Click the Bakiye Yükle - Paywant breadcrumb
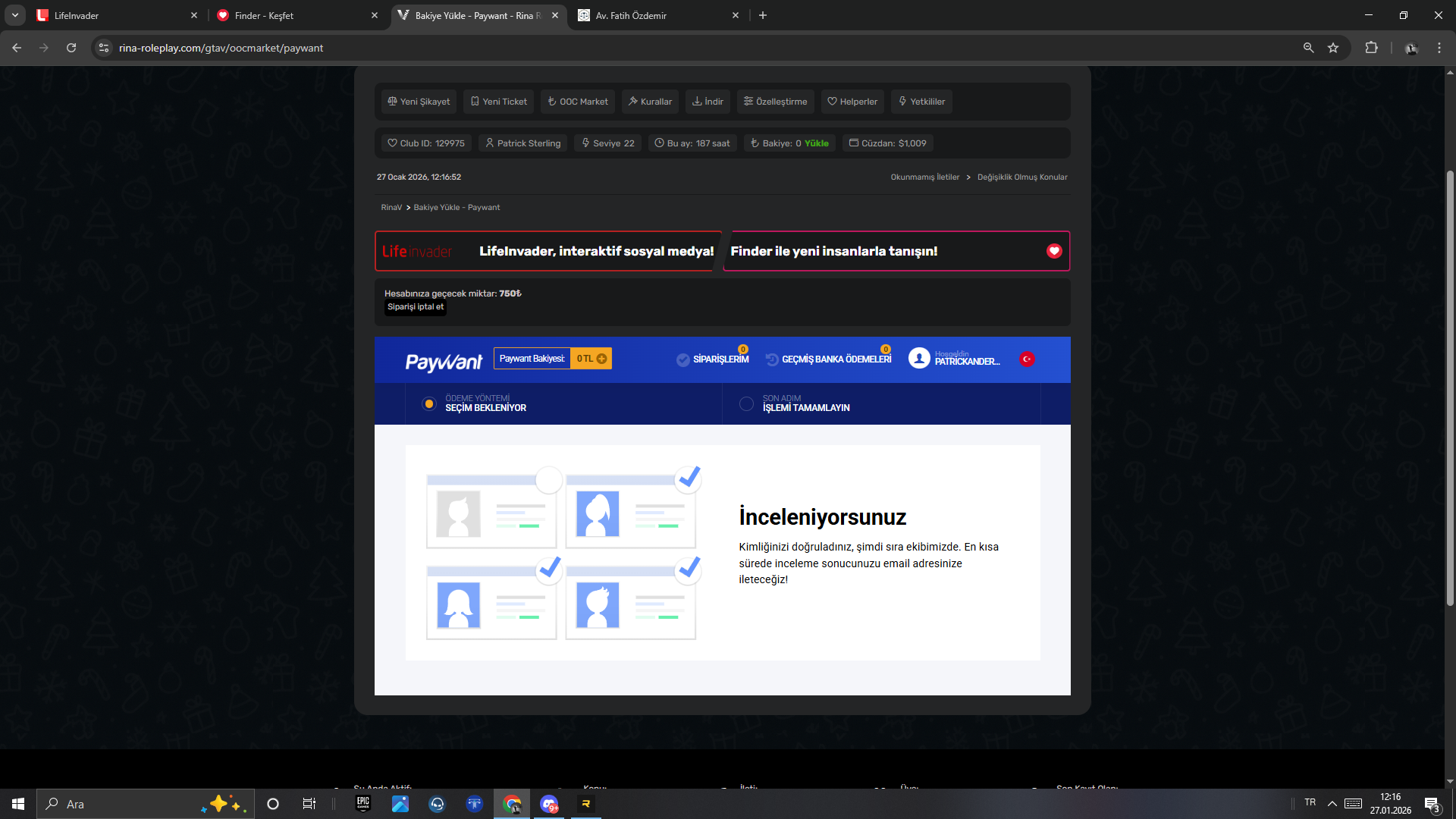 point(457,208)
